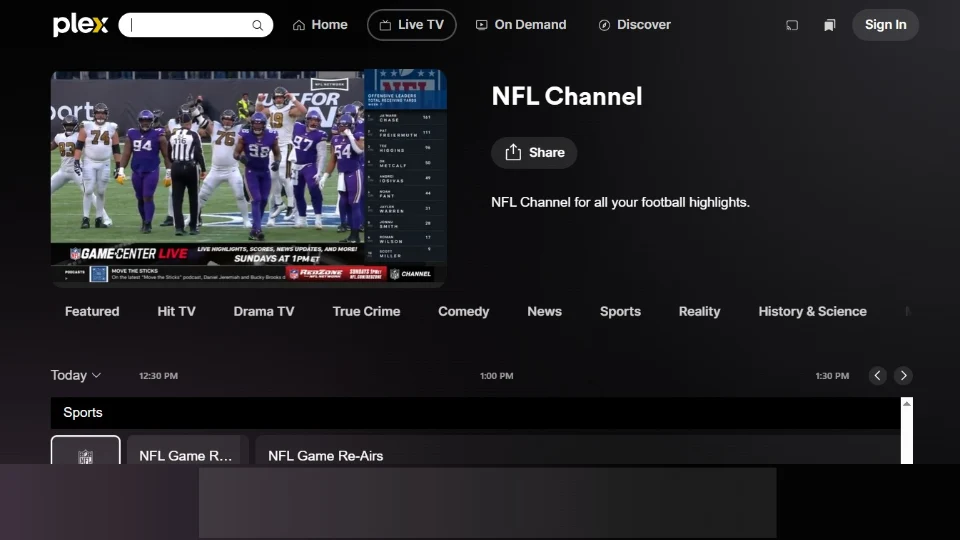
Task: Click the Plex logo
Action: click(80, 25)
